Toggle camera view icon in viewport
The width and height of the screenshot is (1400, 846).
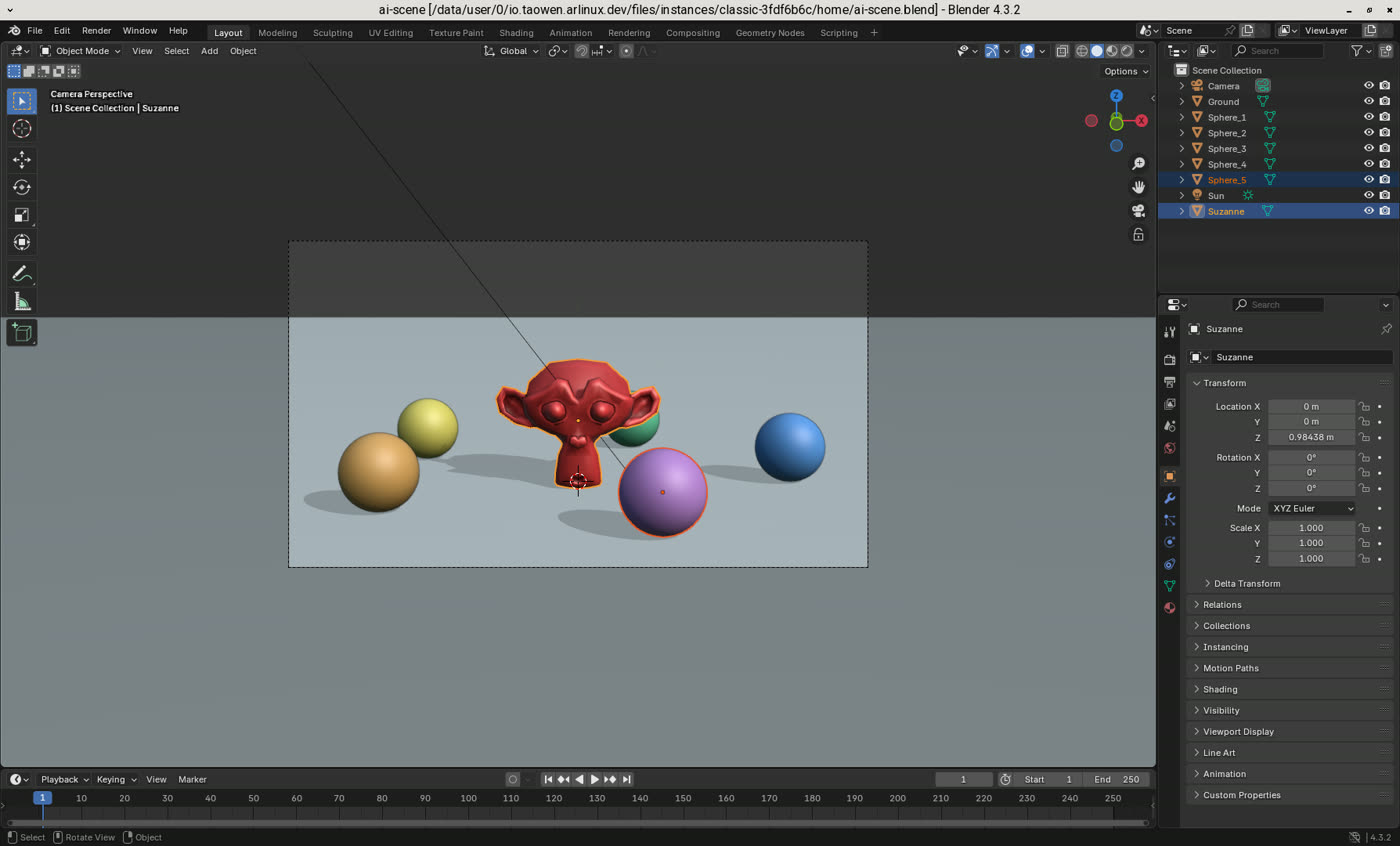point(1138,211)
